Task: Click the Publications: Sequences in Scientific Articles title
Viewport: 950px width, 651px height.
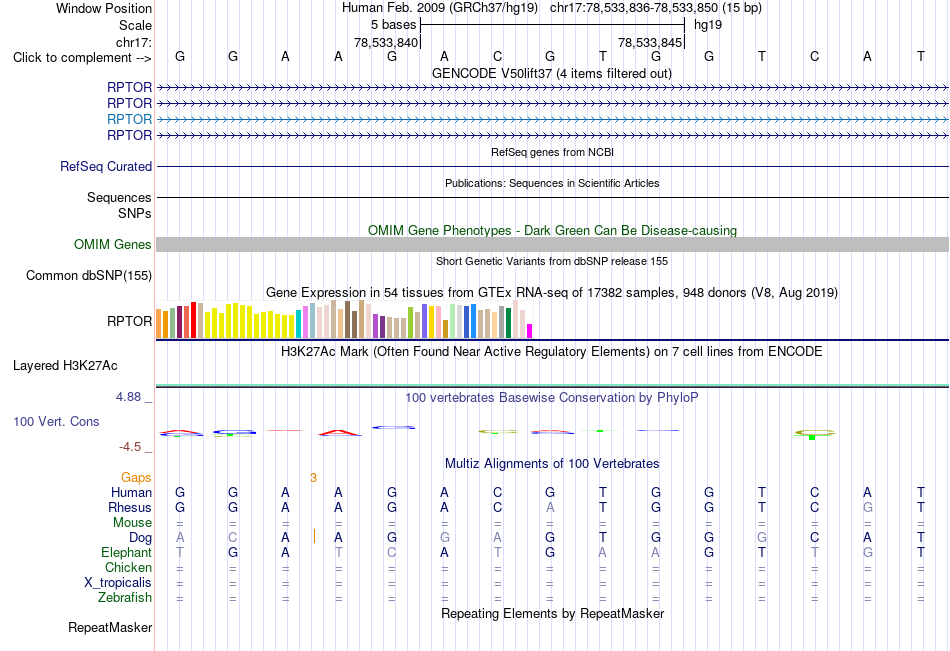Action: pyautogui.click(x=552, y=183)
